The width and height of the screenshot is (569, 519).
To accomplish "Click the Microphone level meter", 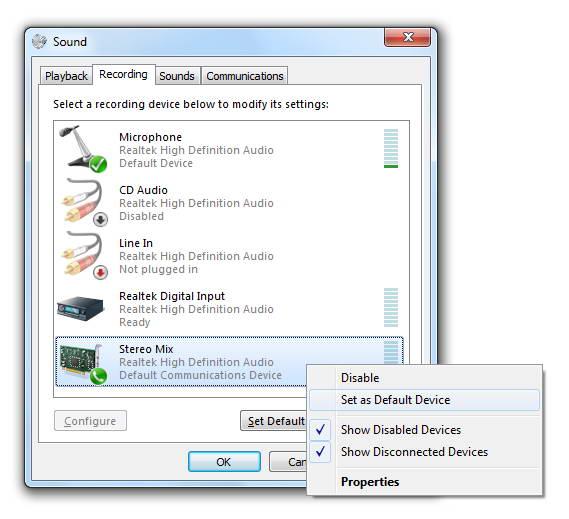I will [391, 148].
